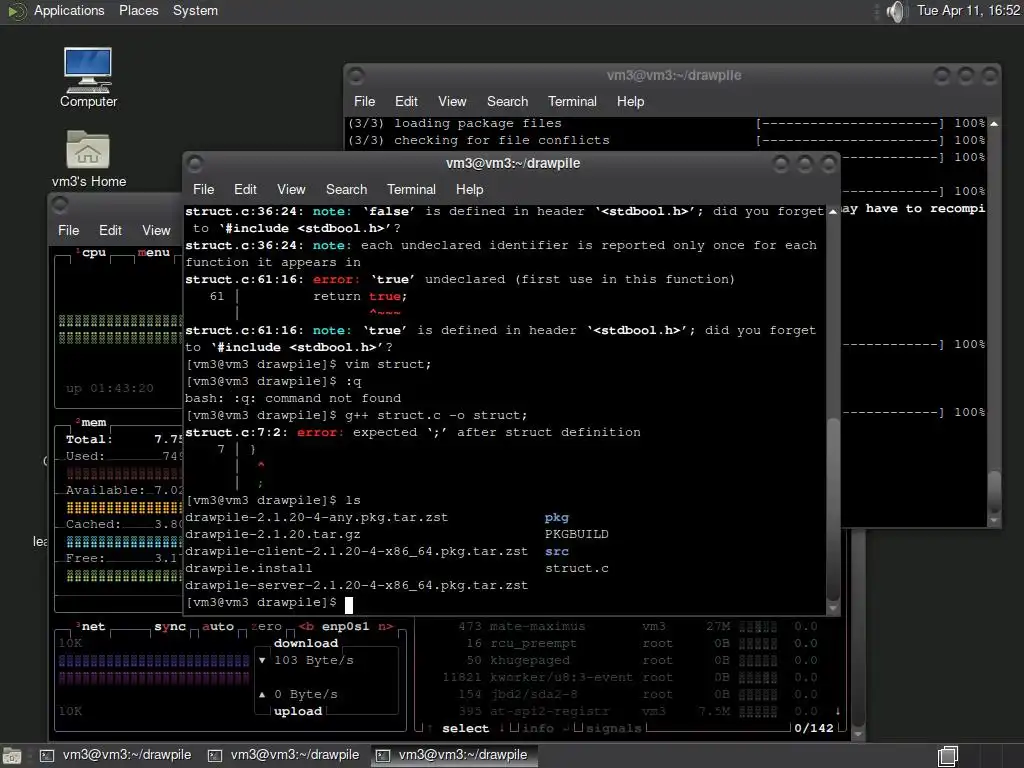
Task: Select mate-maximus process row in btop
Action: pyautogui.click(x=630, y=626)
